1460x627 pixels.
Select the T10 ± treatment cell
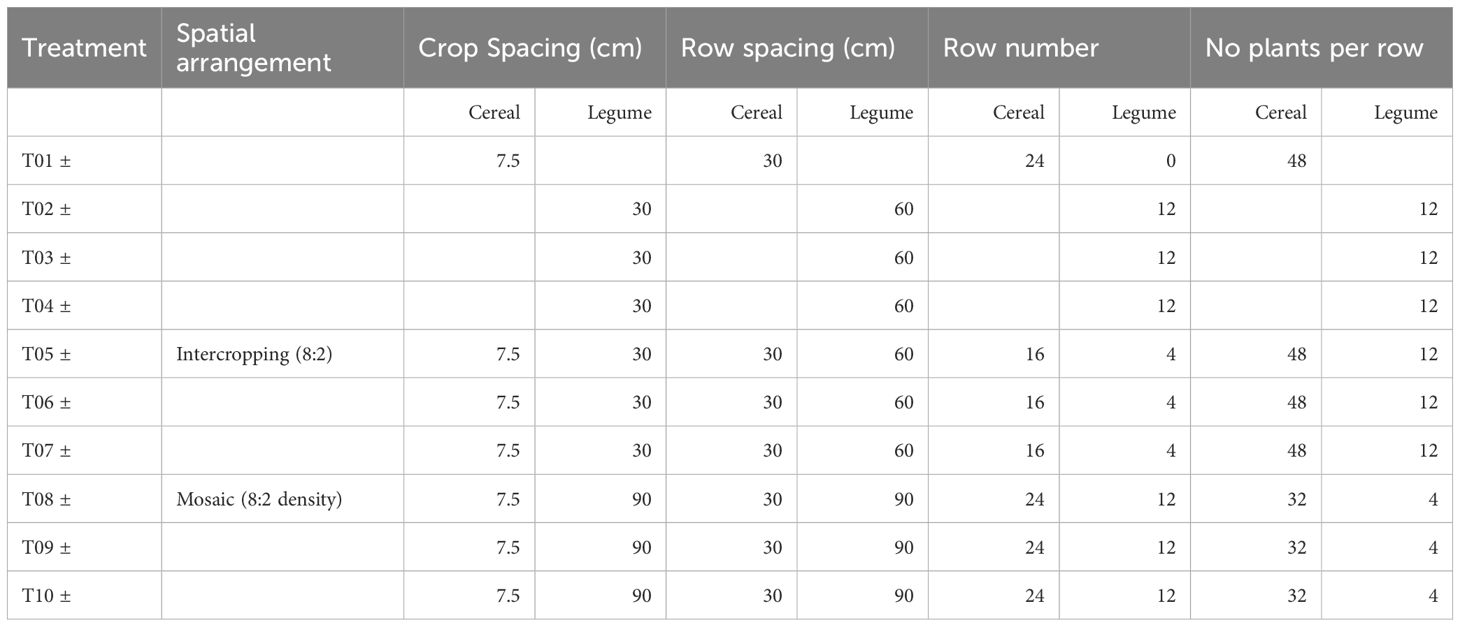[x=46, y=596]
